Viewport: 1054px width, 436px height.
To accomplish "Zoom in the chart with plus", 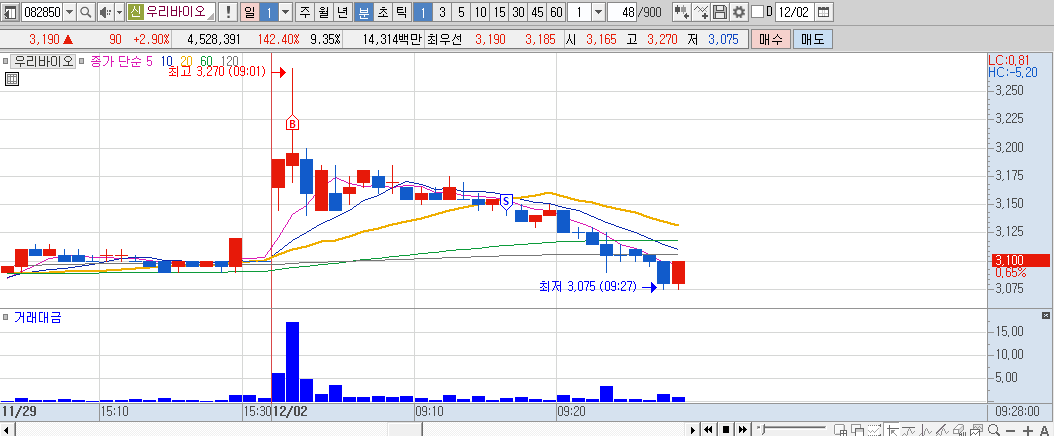I will click(x=1027, y=431).
